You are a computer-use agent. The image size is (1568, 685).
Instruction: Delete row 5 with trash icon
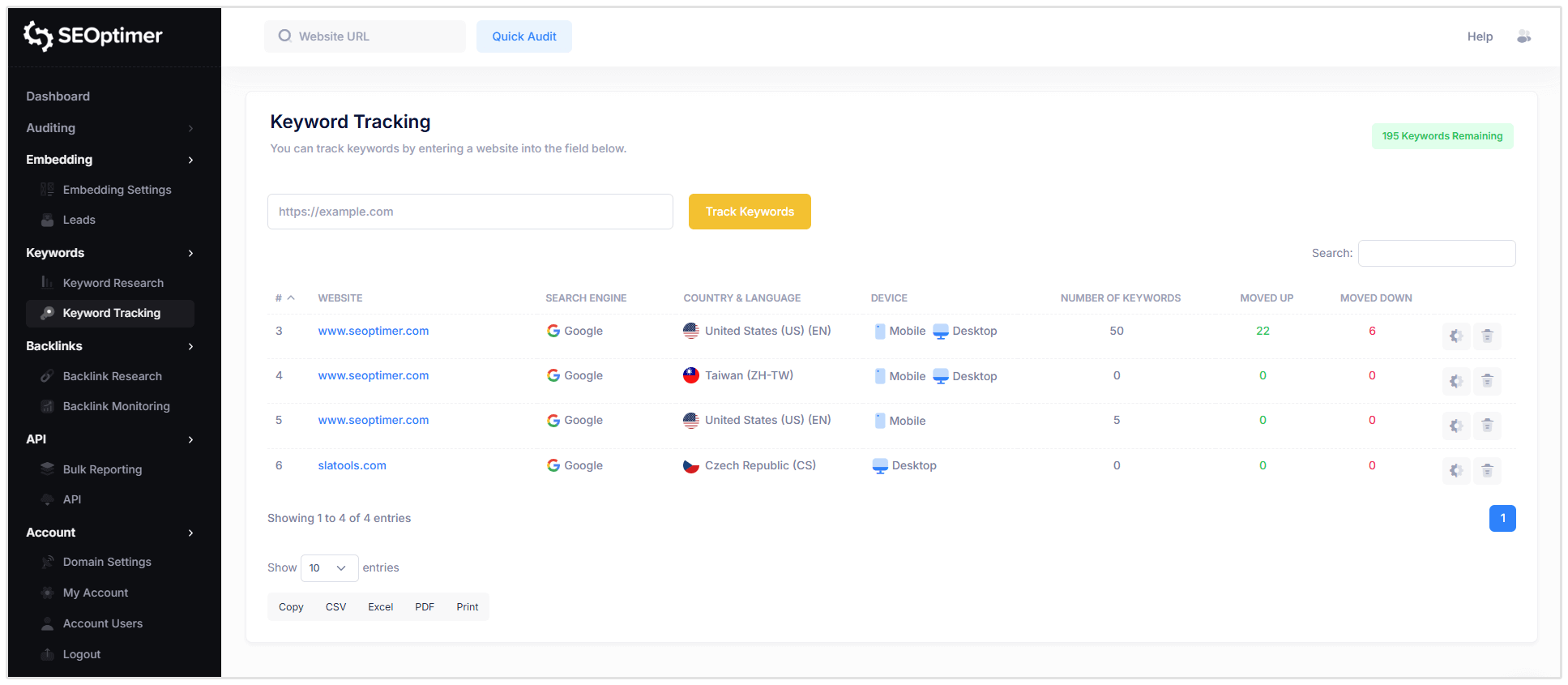pos(1488,426)
